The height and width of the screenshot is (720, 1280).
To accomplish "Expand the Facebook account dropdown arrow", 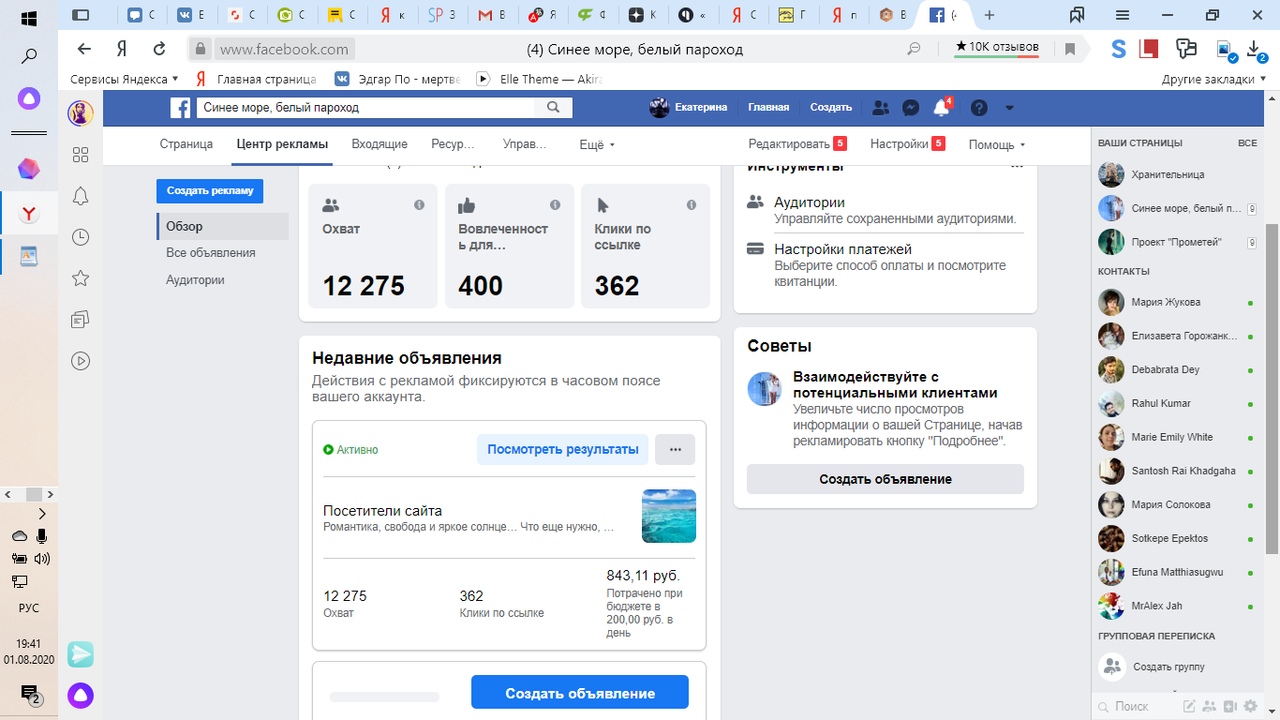I will pos(1009,108).
